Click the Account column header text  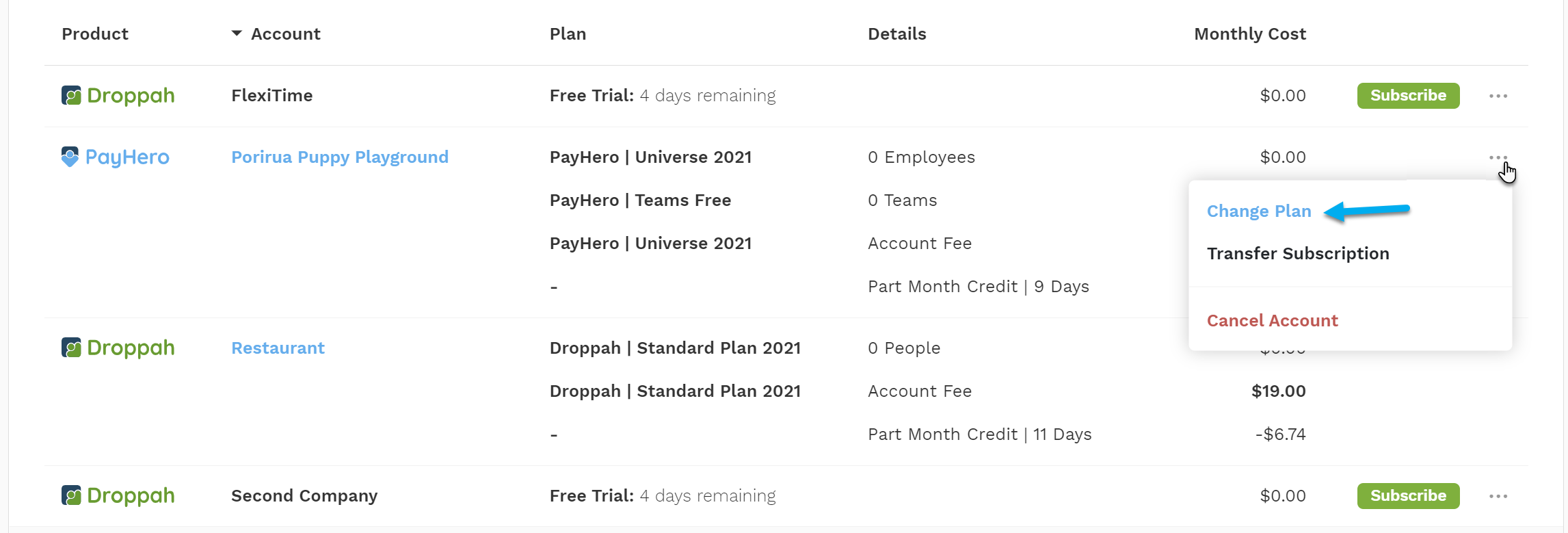coord(285,34)
